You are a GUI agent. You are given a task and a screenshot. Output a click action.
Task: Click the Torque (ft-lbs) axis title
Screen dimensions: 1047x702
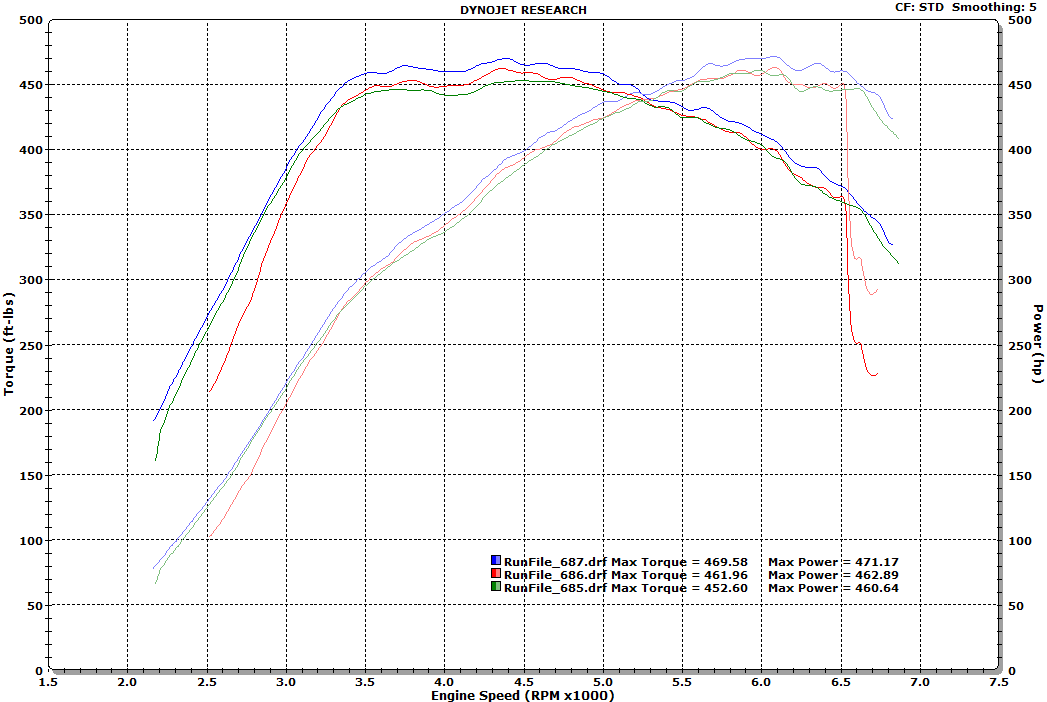10,345
